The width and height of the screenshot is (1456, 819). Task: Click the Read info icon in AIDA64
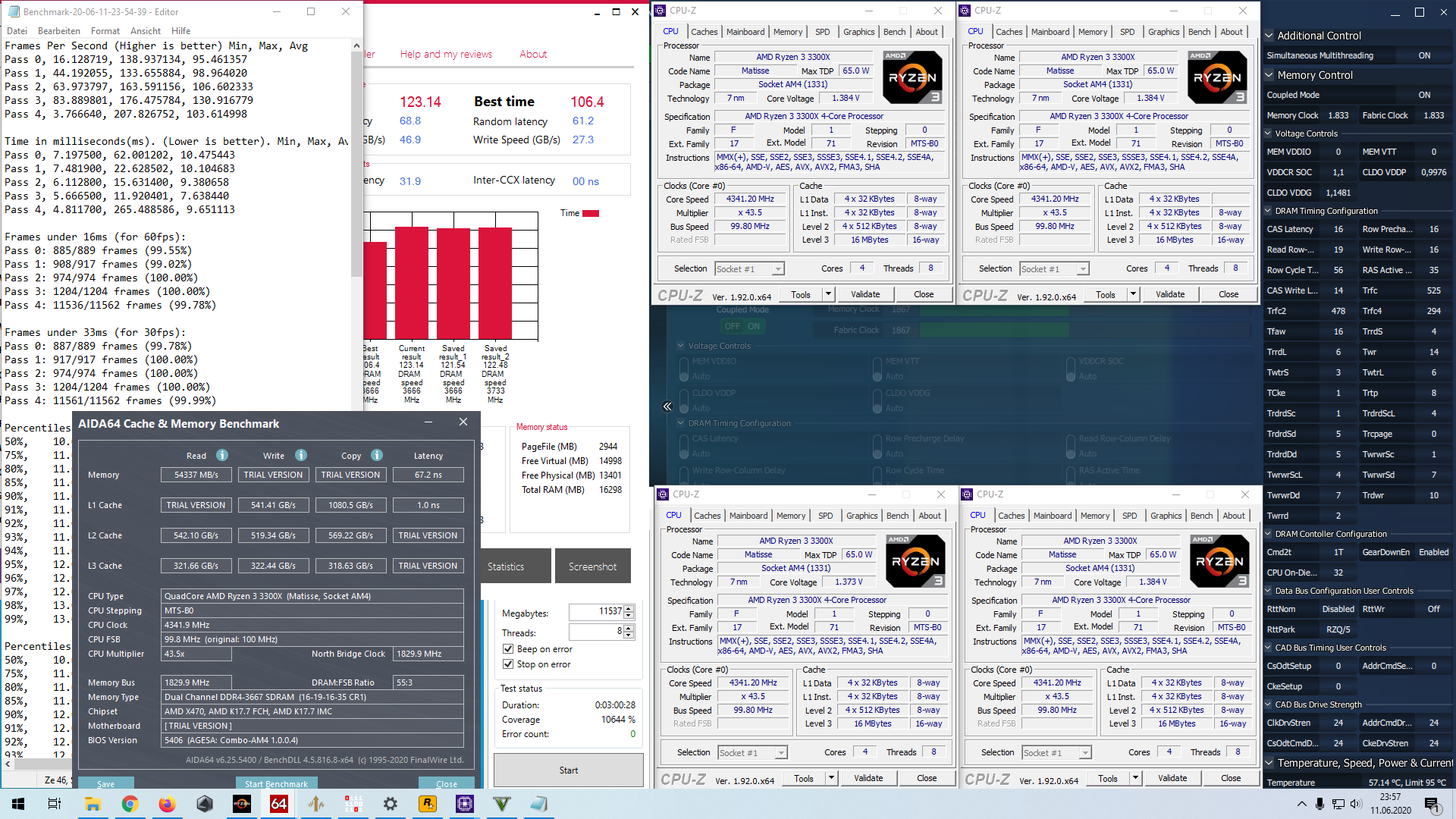point(222,455)
